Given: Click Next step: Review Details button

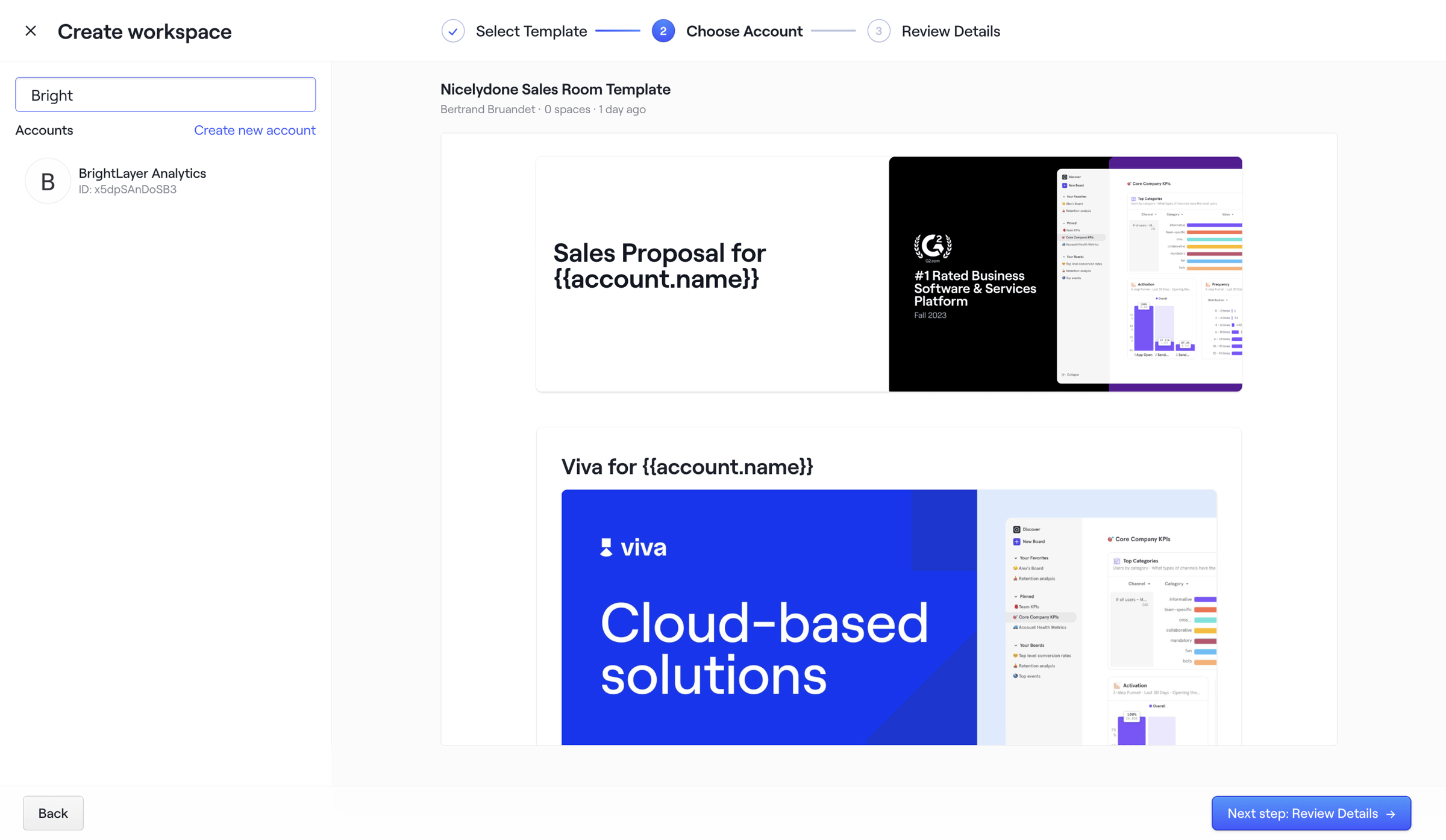Looking at the screenshot, I should pyautogui.click(x=1311, y=813).
